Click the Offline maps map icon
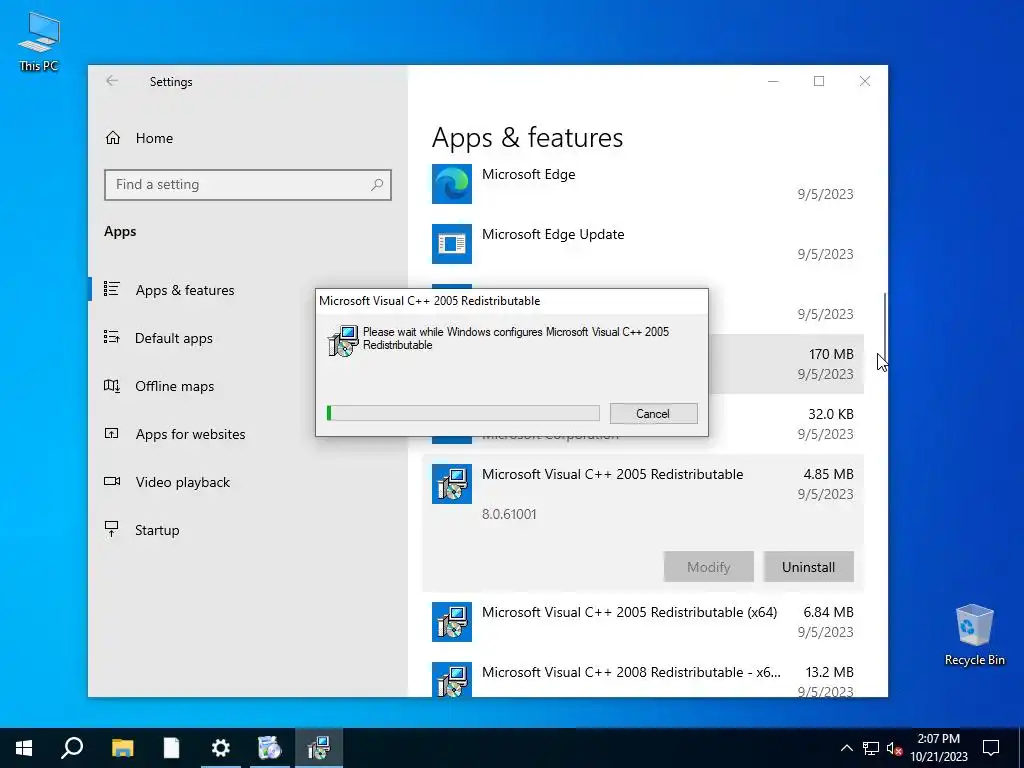 click(112, 385)
